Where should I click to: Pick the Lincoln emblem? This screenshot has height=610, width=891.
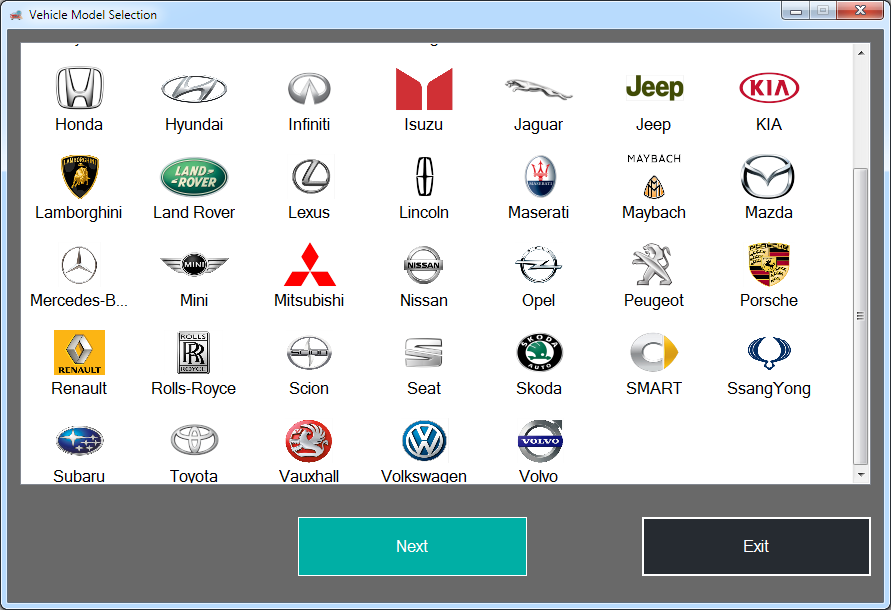(424, 176)
